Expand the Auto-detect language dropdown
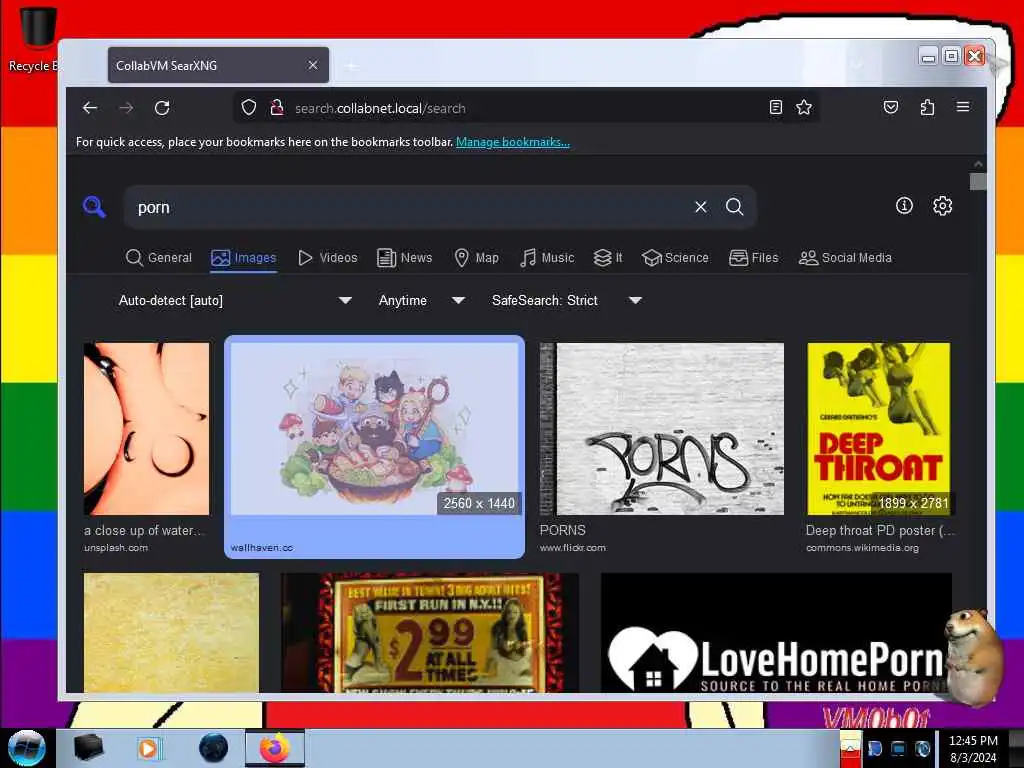The width and height of the screenshot is (1024, 768). [x=235, y=300]
